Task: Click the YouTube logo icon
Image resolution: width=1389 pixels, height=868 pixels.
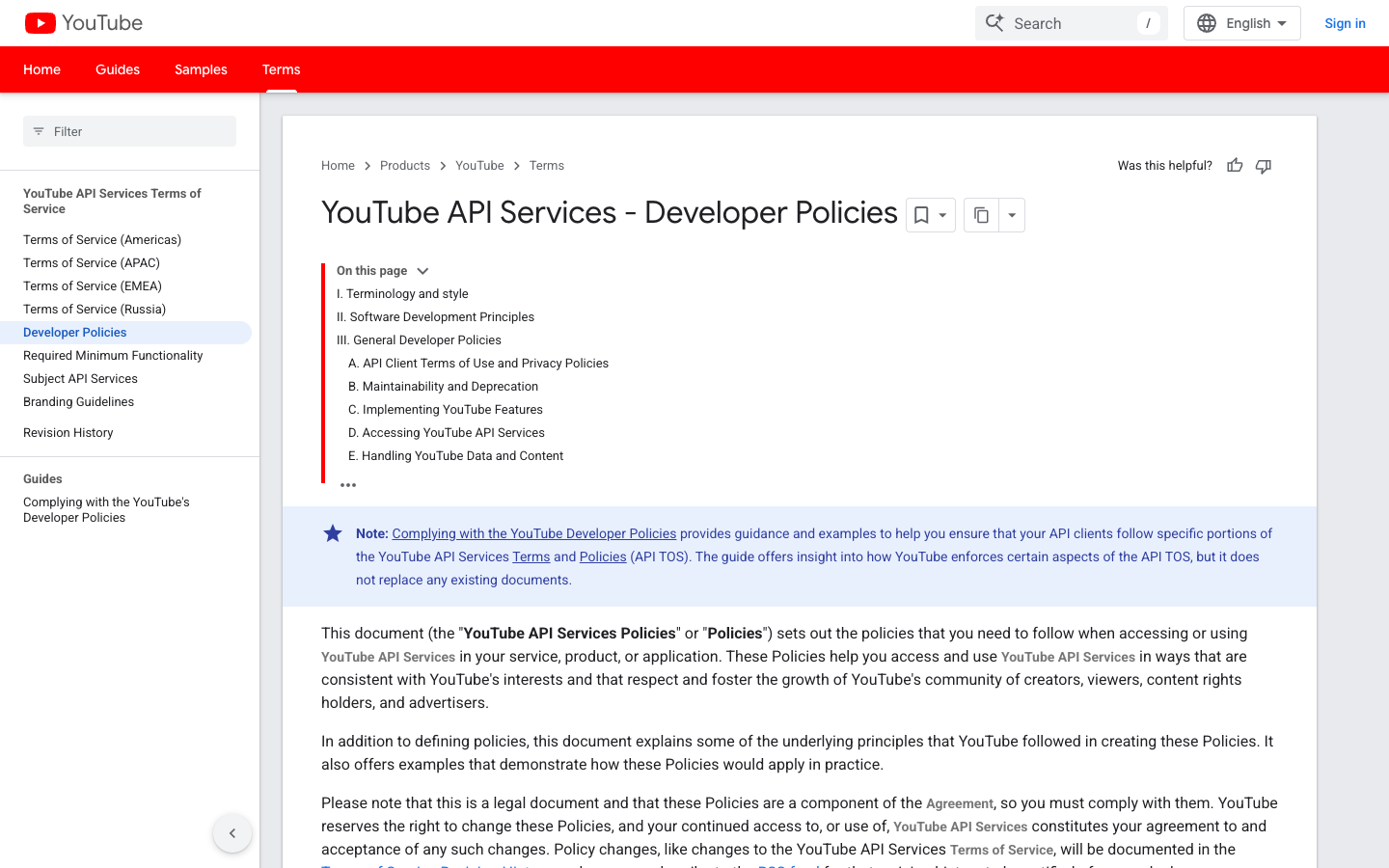Action: [x=40, y=23]
